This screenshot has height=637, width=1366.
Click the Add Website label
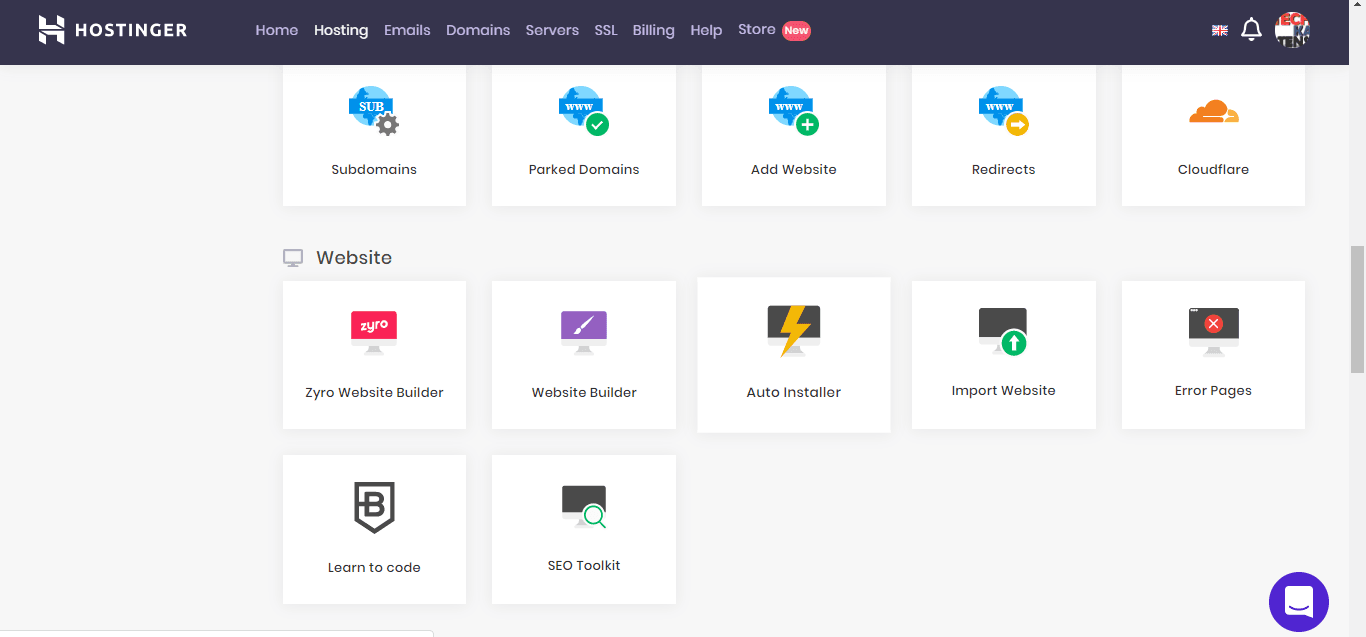[x=794, y=169]
